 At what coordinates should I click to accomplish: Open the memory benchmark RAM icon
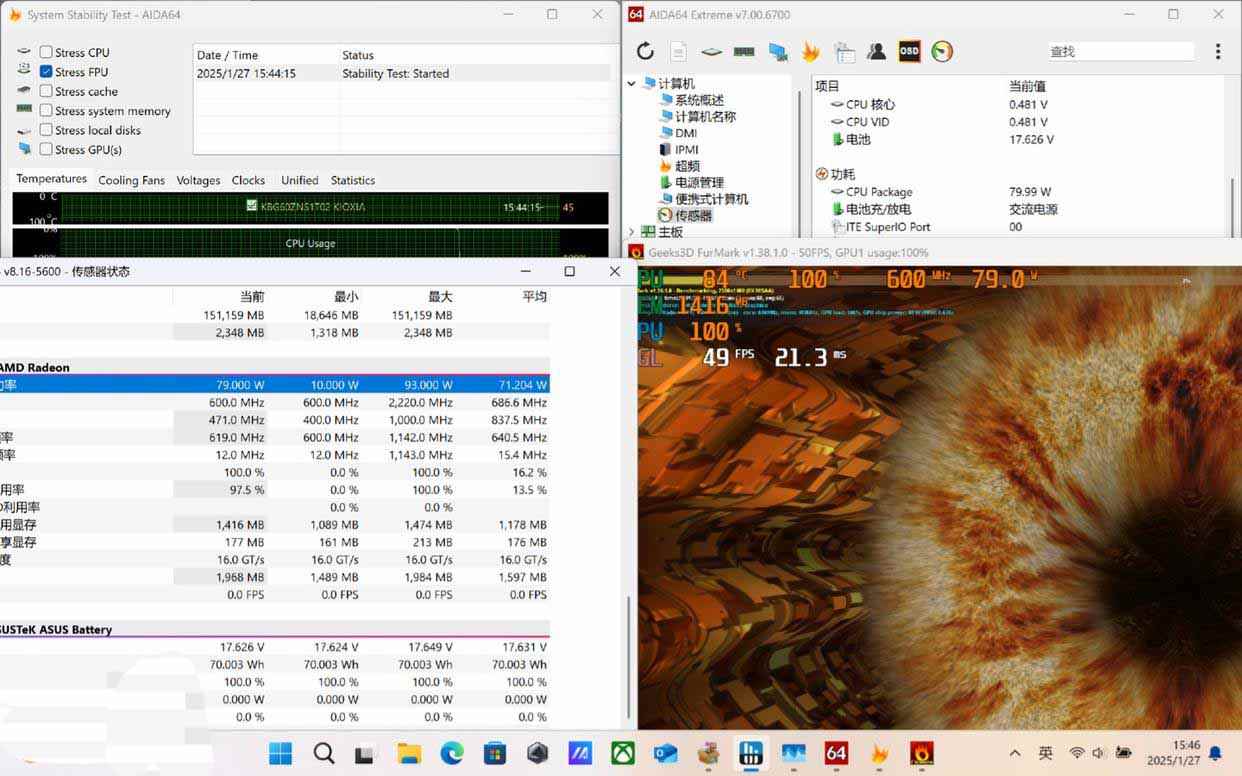(x=744, y=52)
